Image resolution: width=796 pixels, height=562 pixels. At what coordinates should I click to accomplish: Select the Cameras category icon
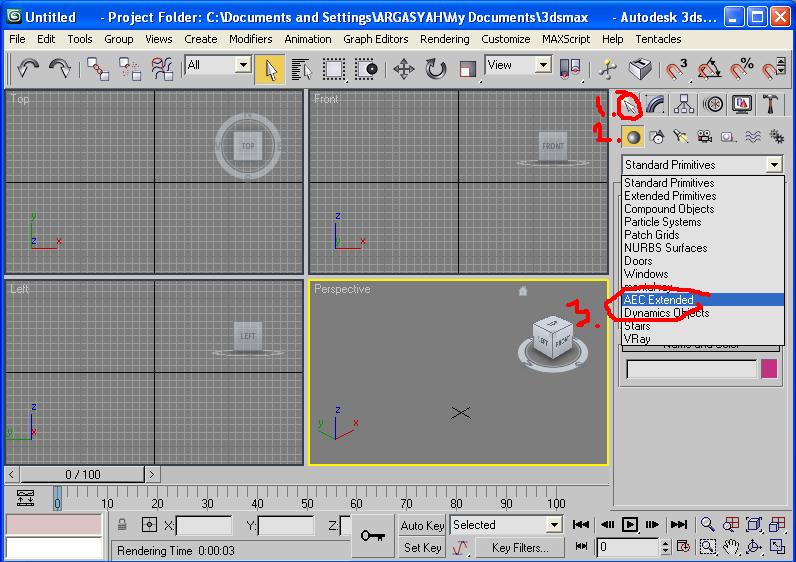coord(705,137)
